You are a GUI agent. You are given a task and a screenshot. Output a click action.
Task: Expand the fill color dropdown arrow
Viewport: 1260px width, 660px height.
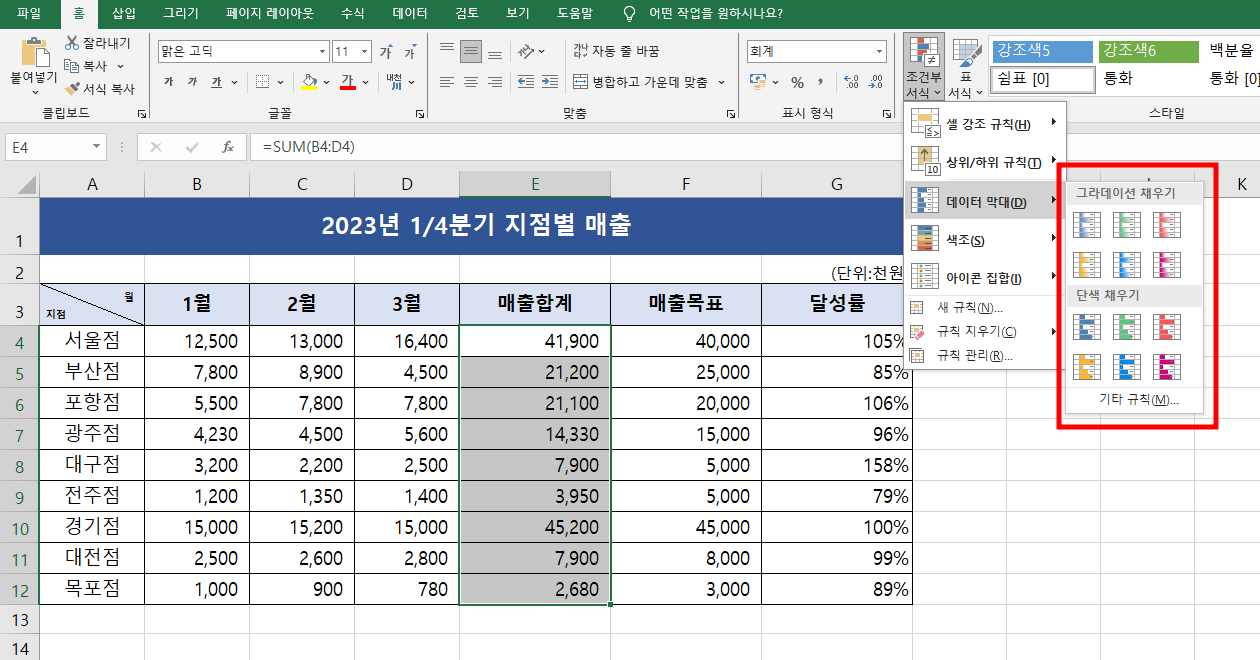click(328, 82)
